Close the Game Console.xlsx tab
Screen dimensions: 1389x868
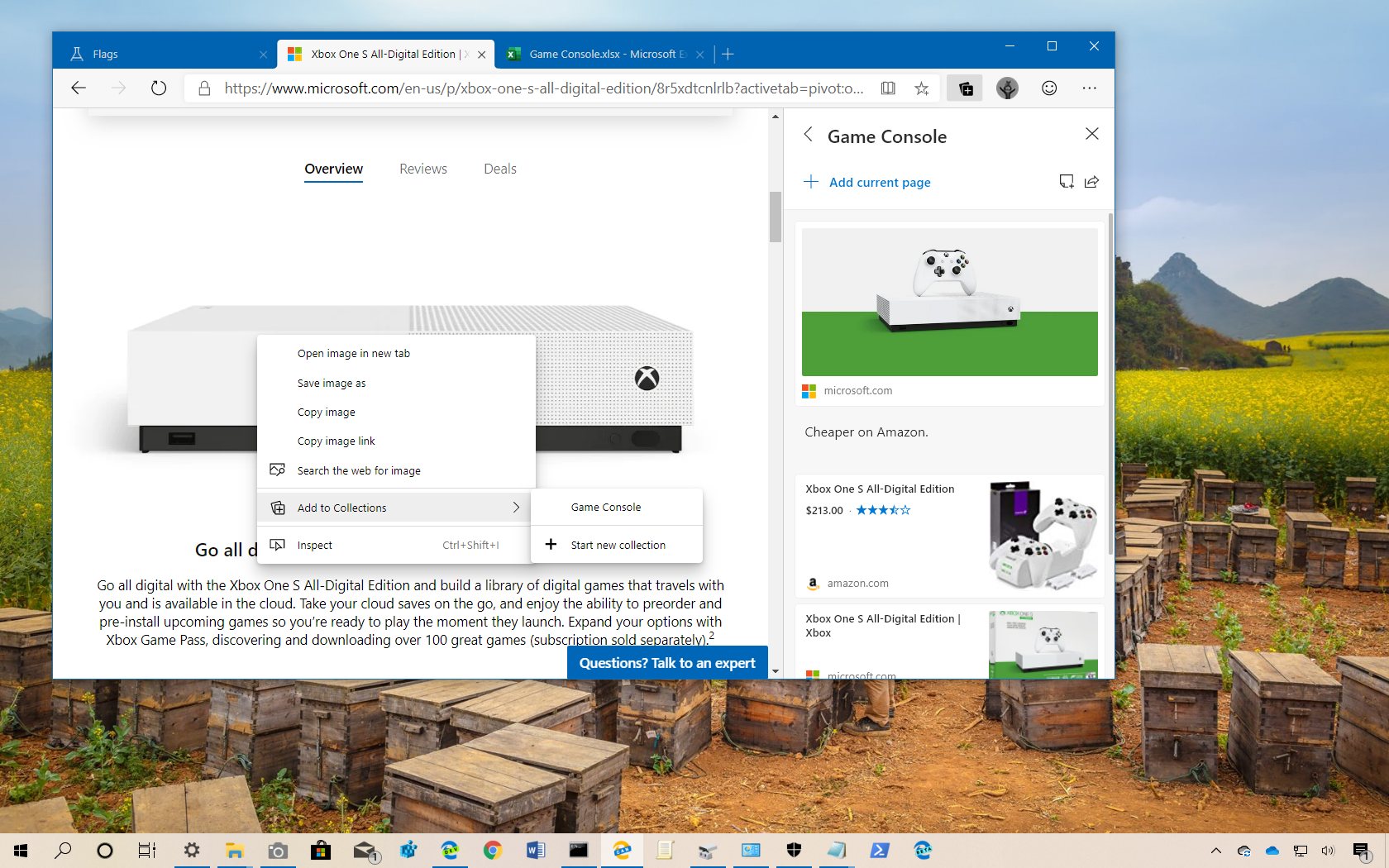[x=700, y=55]
